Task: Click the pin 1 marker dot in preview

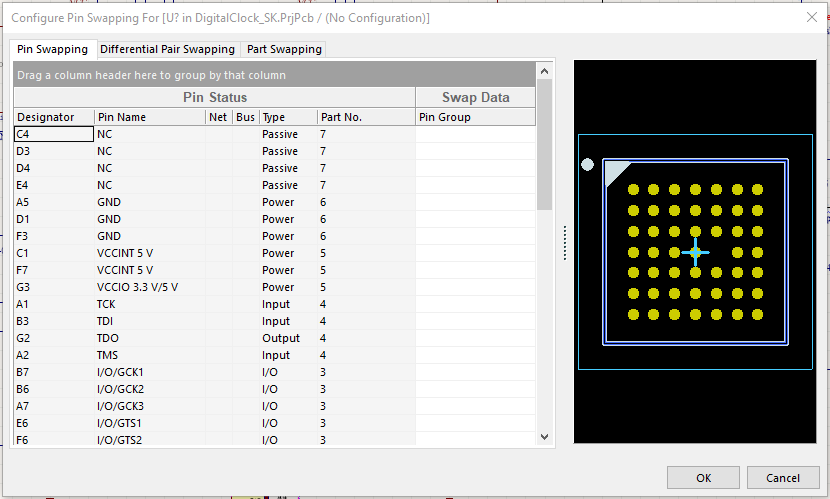Action: pos(588,165)
